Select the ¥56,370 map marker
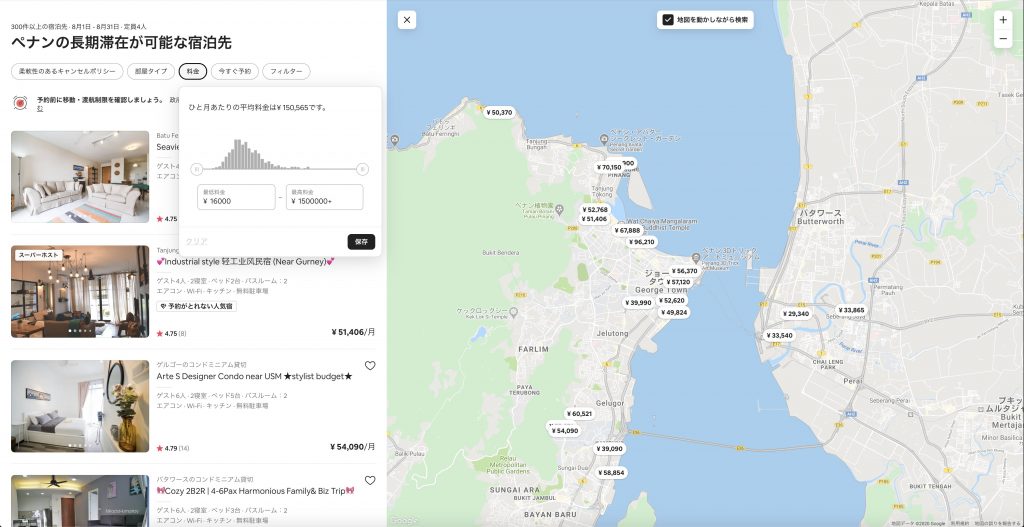 (685, 270)
